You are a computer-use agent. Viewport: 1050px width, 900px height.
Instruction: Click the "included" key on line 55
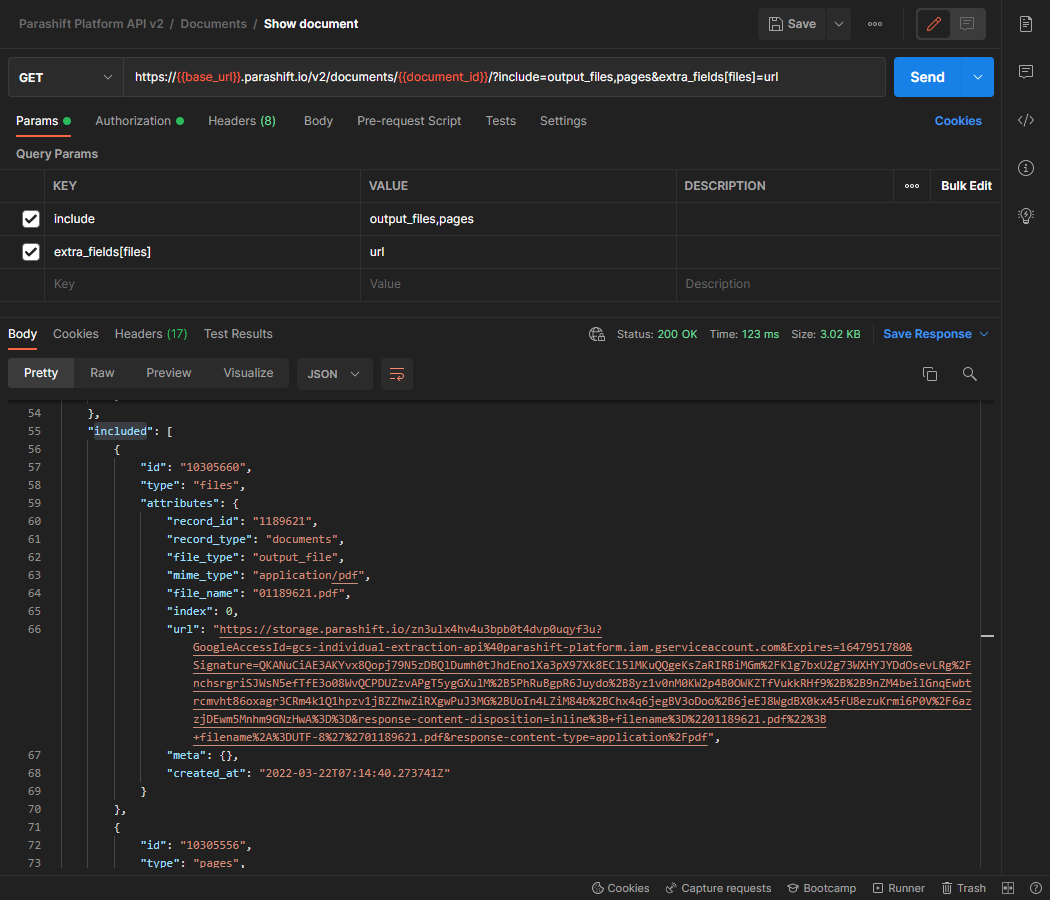120,431
